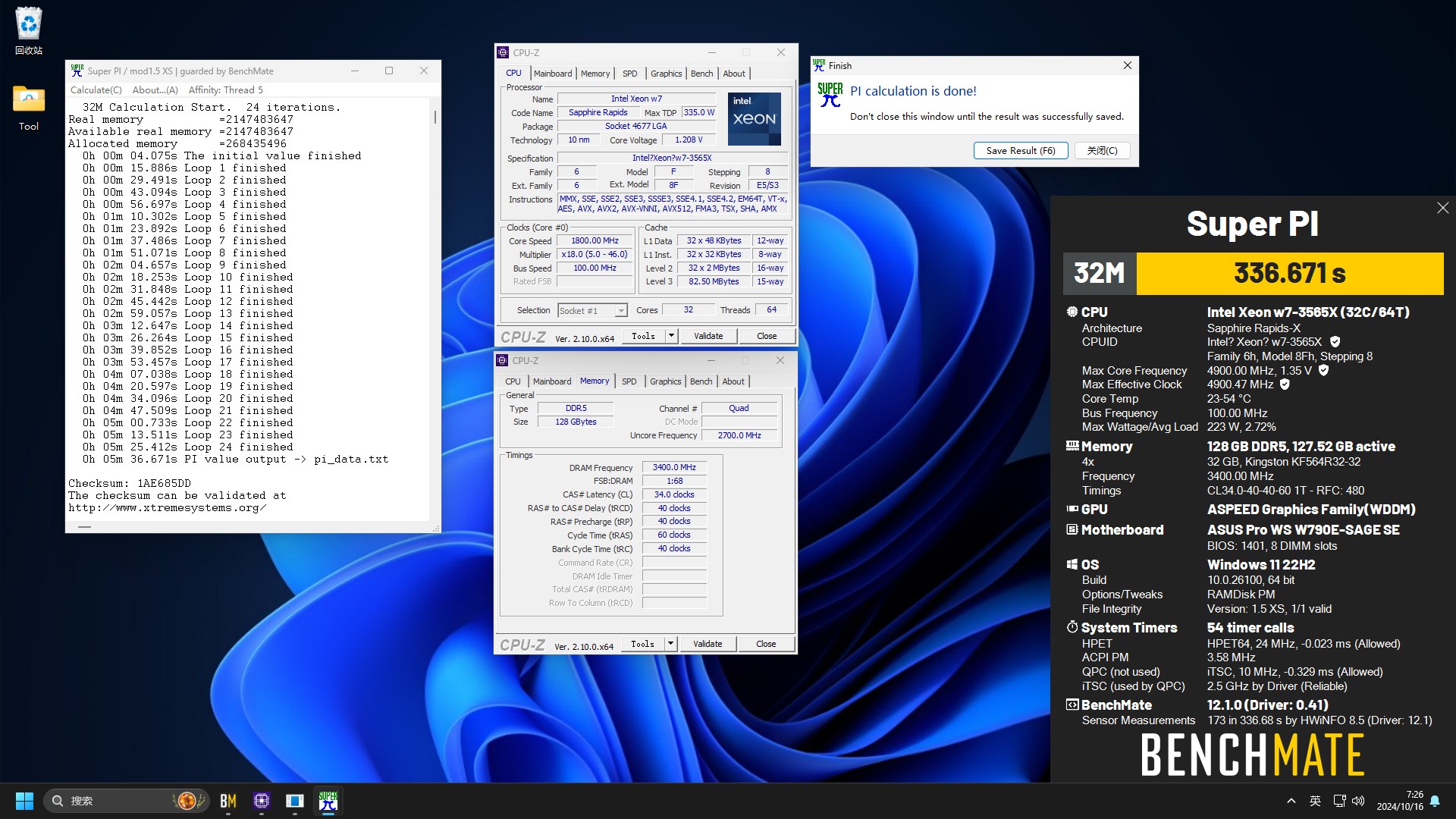Viewport: 1456px width, 819px height.
Task: Click the CPUID verified shield icon
Action: coord(1335,342)
